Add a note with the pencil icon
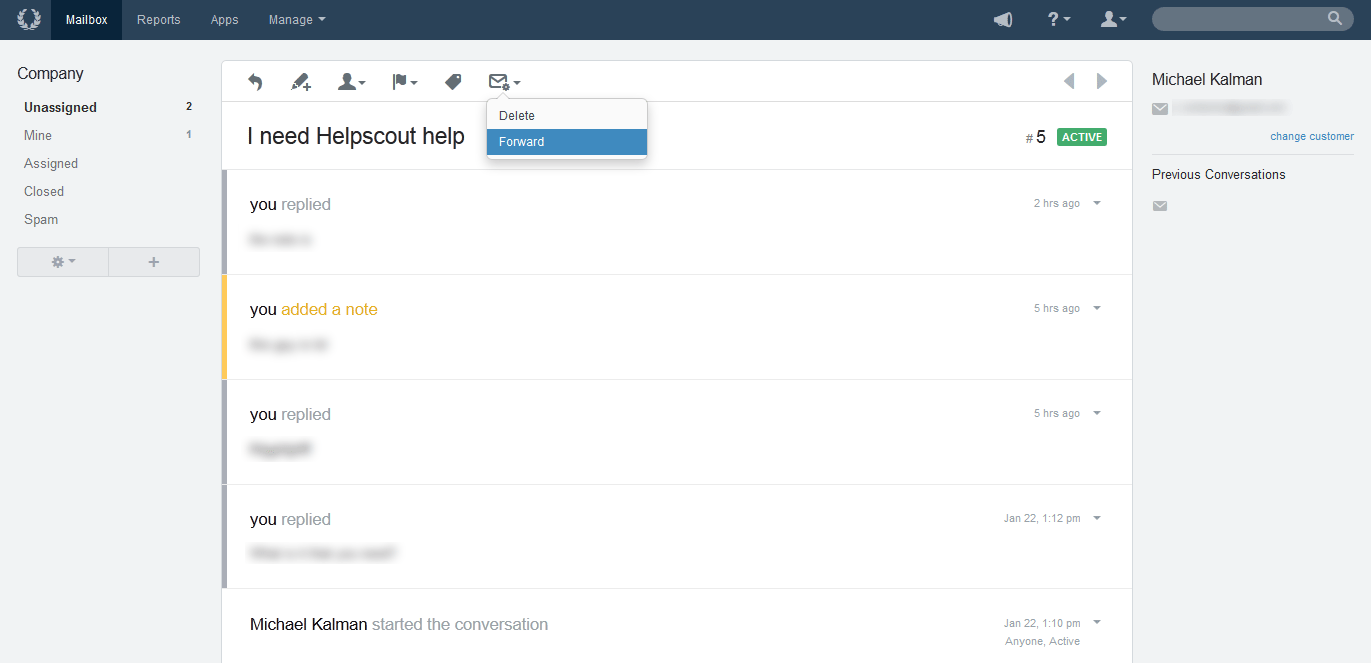Image resolution: width=1371 pixels, height=663 pixels. pyautogui.click(x=300, y=82)
